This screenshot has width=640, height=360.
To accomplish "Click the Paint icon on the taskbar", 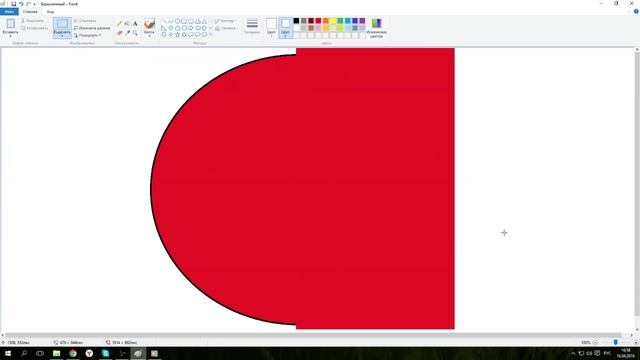I will click(138, 353).
